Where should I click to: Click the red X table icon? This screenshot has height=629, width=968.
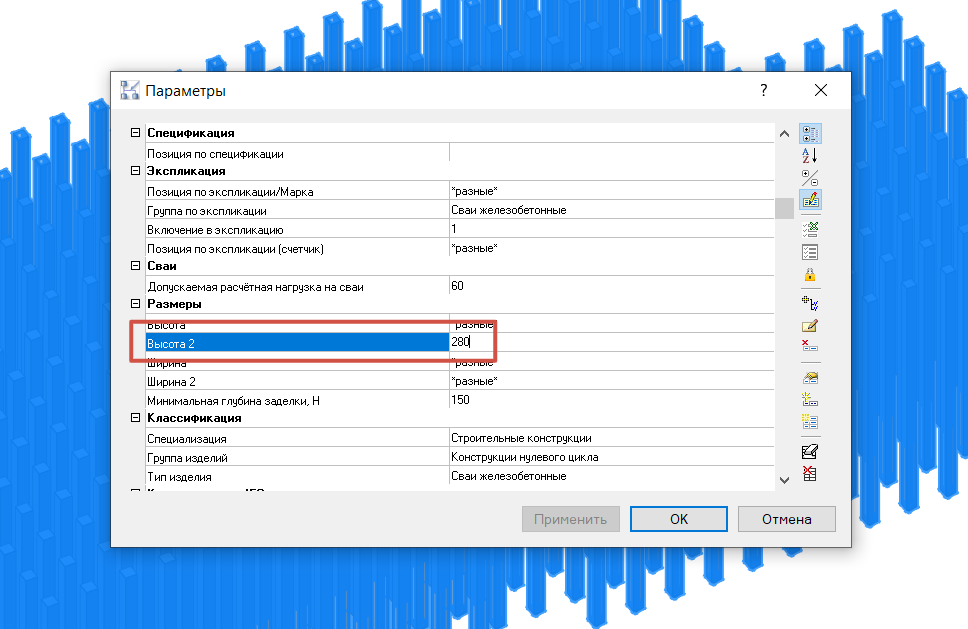[810, 473]
